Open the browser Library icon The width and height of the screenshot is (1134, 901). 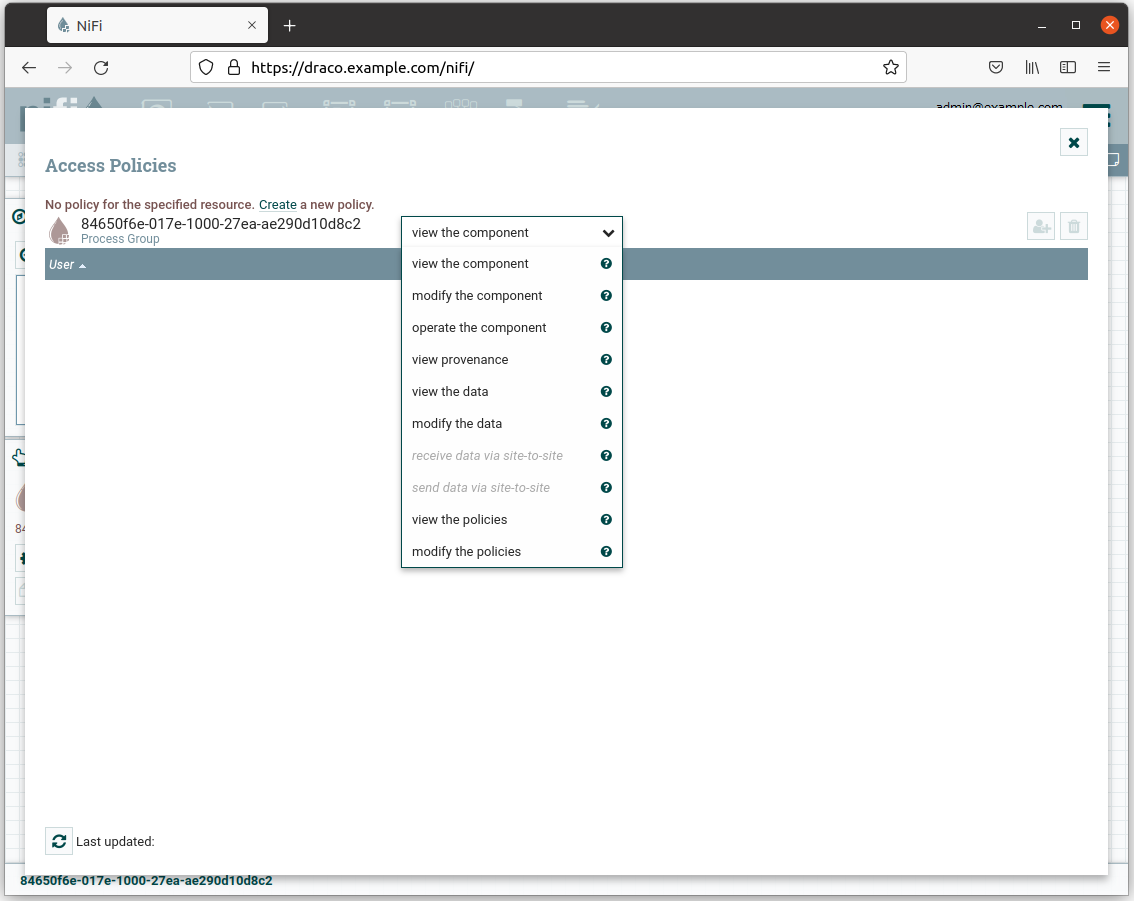point(1032,67)
